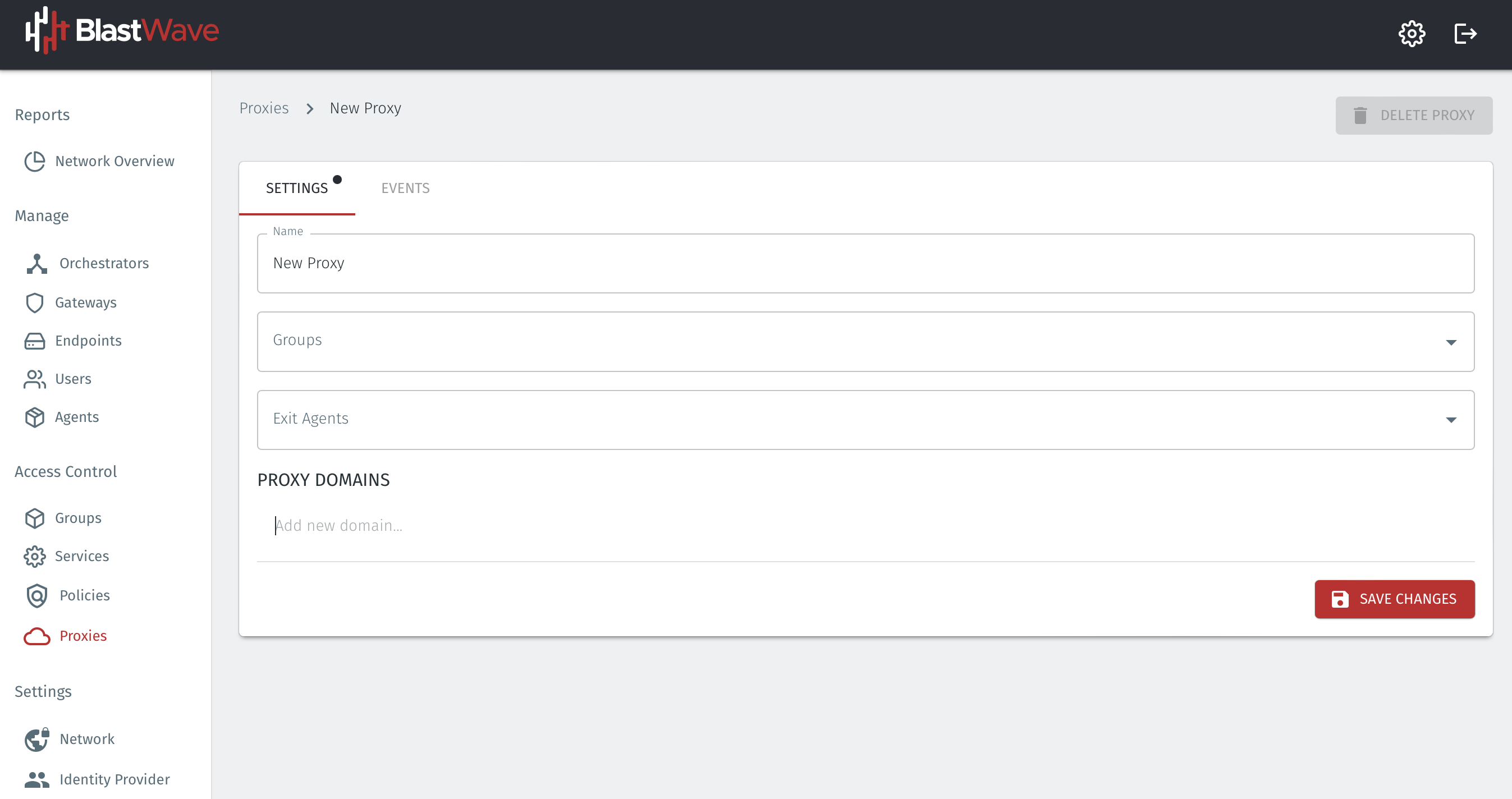Select the Settings tab
1512x799 pixels.
click(297, 188)
